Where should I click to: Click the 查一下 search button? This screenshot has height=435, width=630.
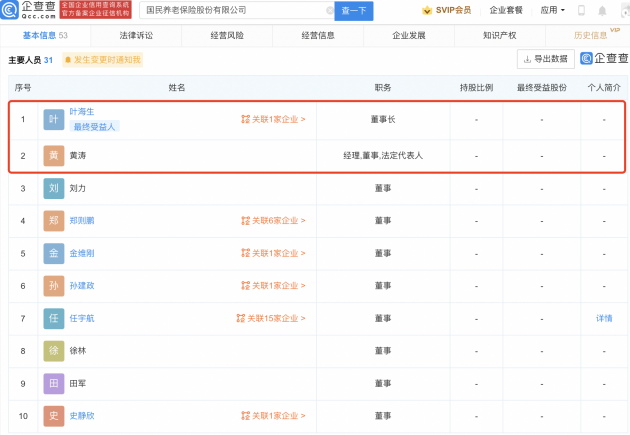[354, 11]
